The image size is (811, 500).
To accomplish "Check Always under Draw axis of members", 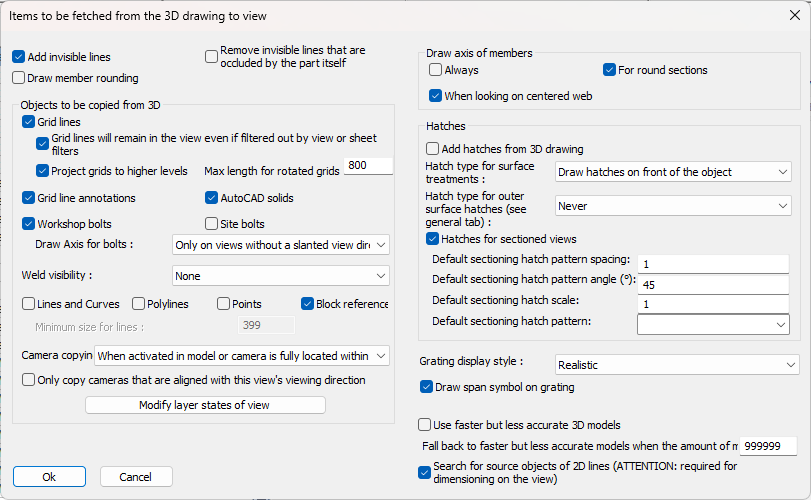I will (436, 70).
